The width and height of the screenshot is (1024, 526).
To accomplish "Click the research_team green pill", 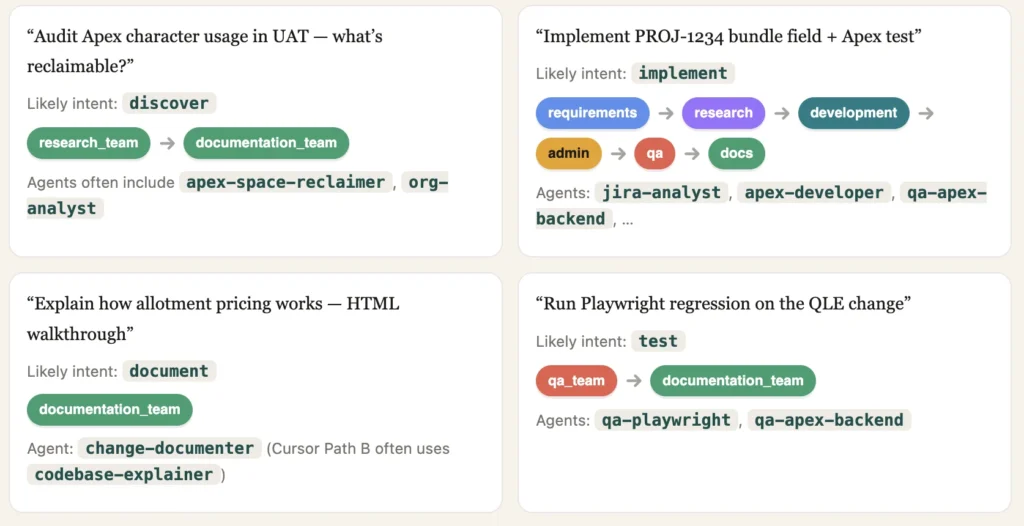I will click(x=88, y=143).
